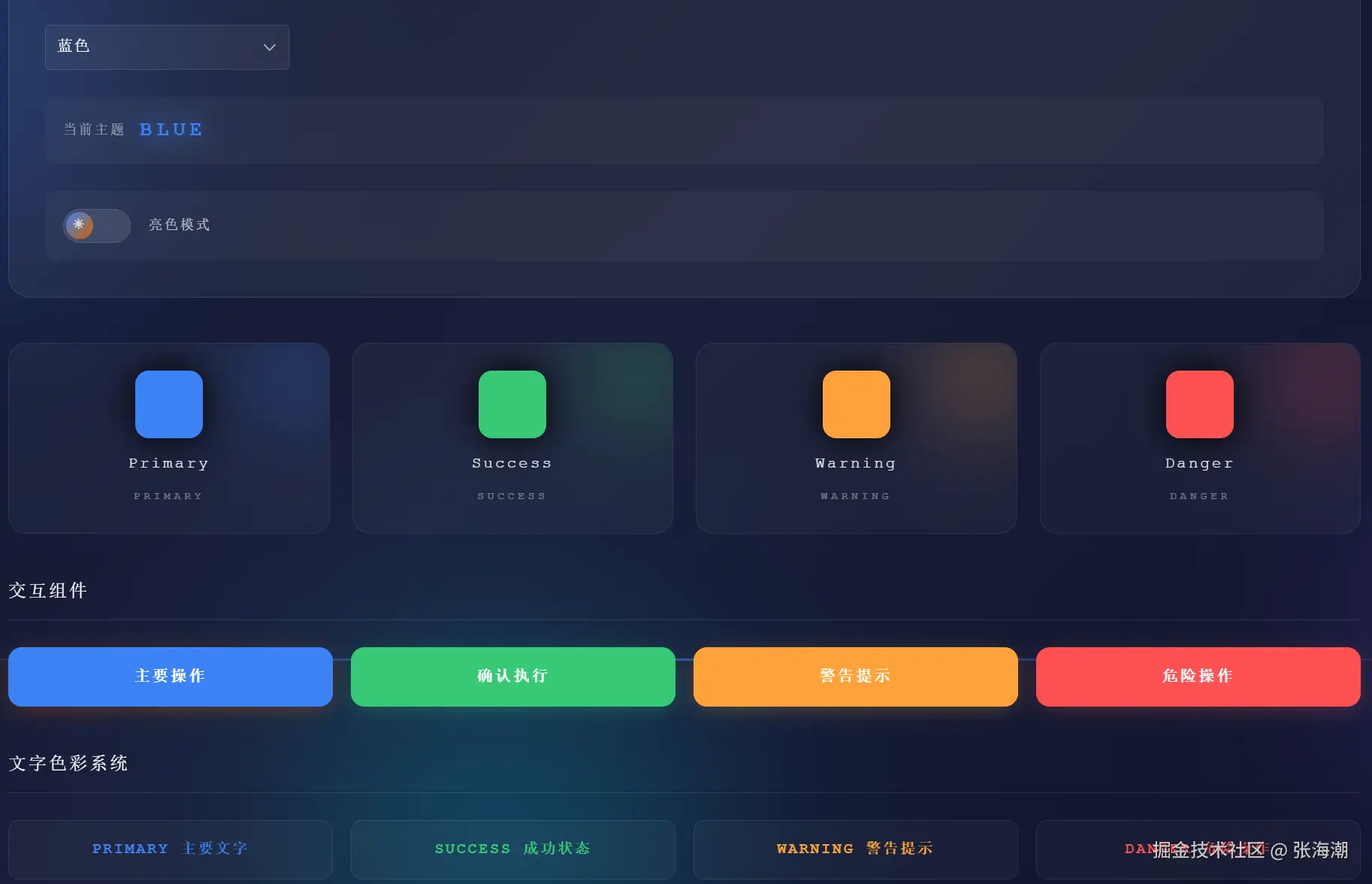Image resolution: width=1372 pixels, height=884 pixels.
Task: Click the Primary card title text
Action: point(168,464)
